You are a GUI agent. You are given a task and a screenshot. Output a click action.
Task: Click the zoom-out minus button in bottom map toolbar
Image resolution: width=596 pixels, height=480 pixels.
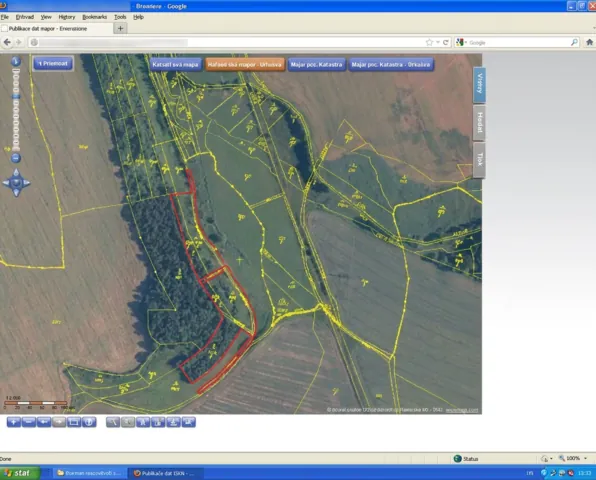[29, 422]
